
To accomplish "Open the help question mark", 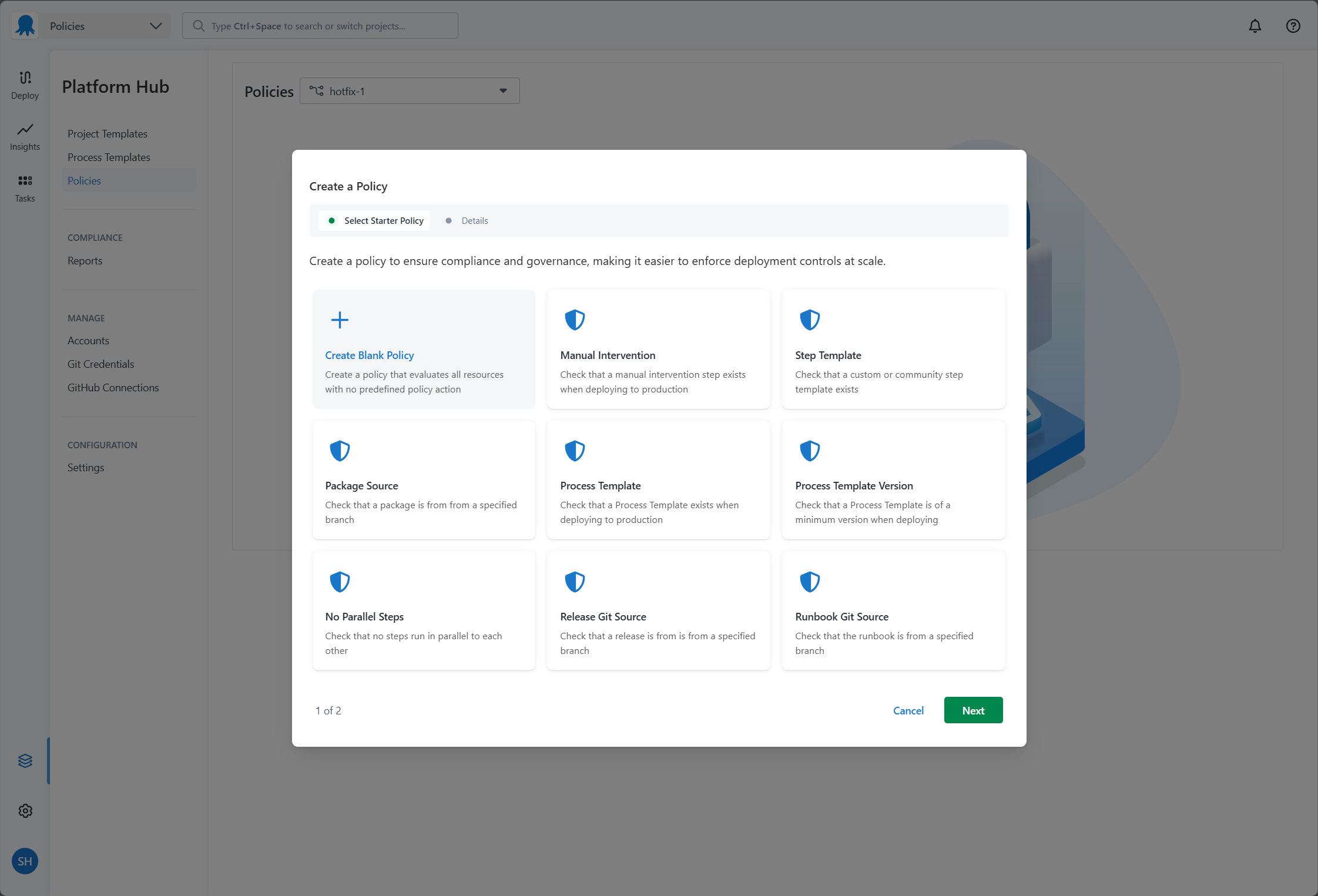I will coord(1293,25).
